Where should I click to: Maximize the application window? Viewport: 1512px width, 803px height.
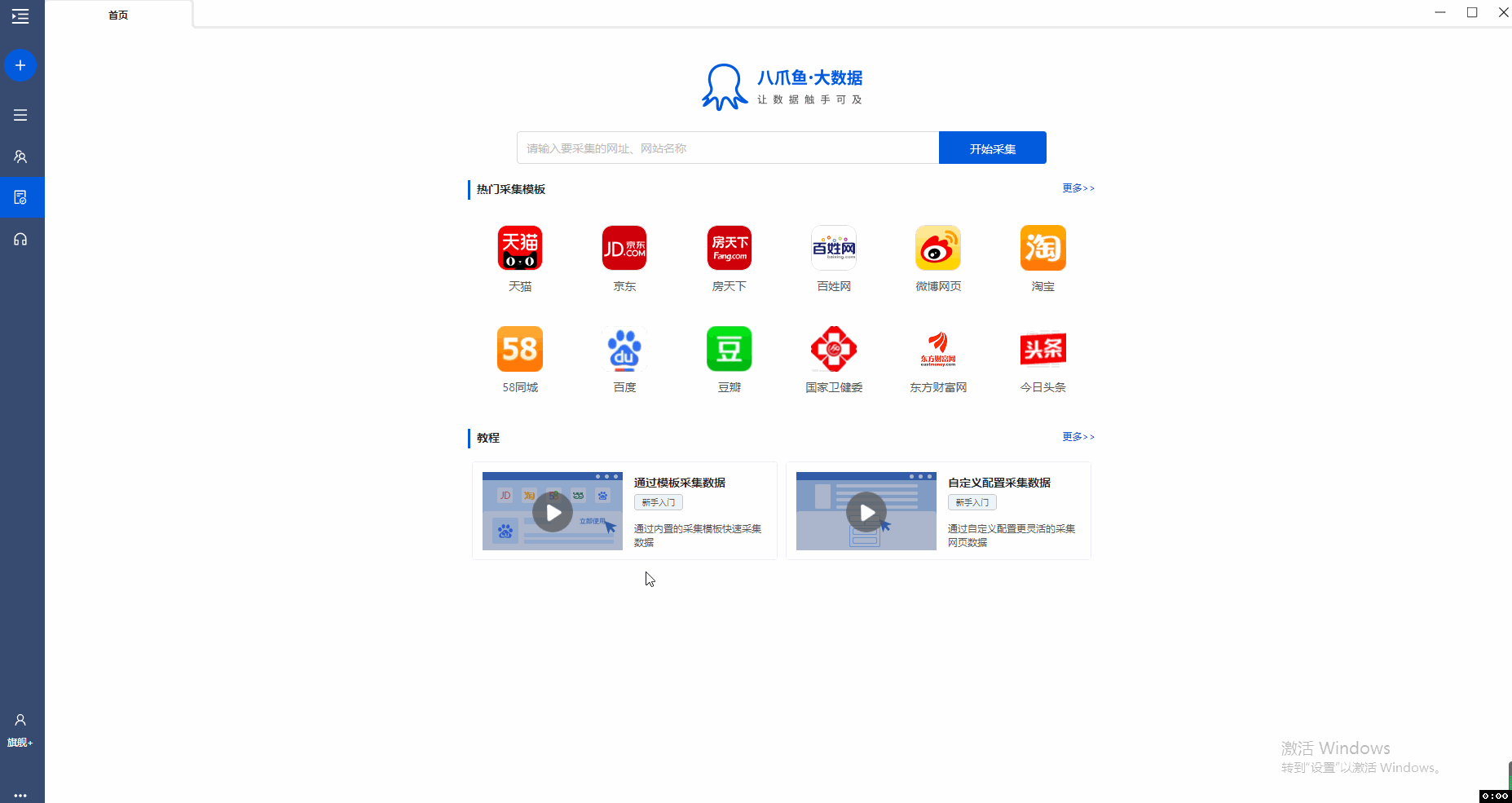click(1472, 12)
